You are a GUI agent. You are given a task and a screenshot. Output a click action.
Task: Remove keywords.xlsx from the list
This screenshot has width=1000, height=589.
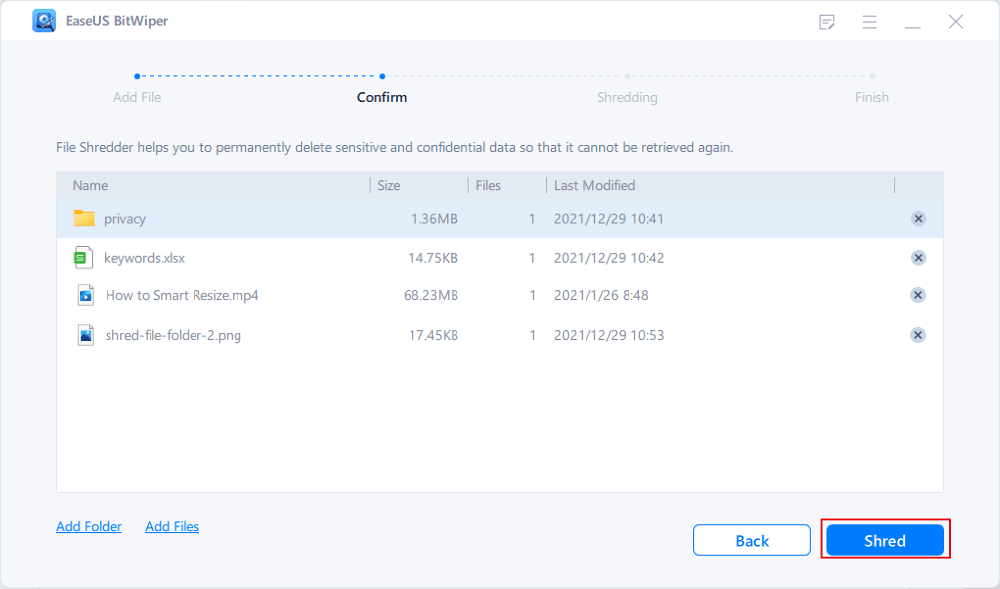918,258
